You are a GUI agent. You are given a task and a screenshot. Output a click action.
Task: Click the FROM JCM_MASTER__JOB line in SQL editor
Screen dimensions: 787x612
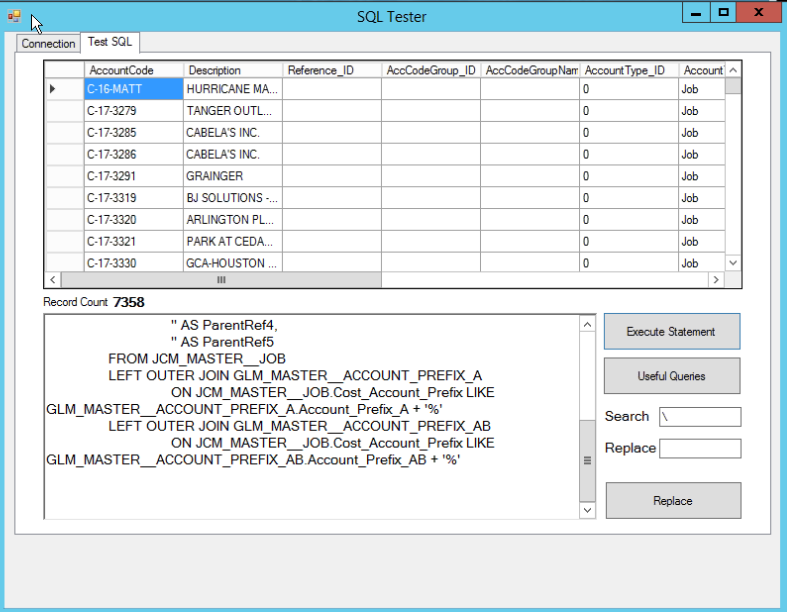point(197,359)
